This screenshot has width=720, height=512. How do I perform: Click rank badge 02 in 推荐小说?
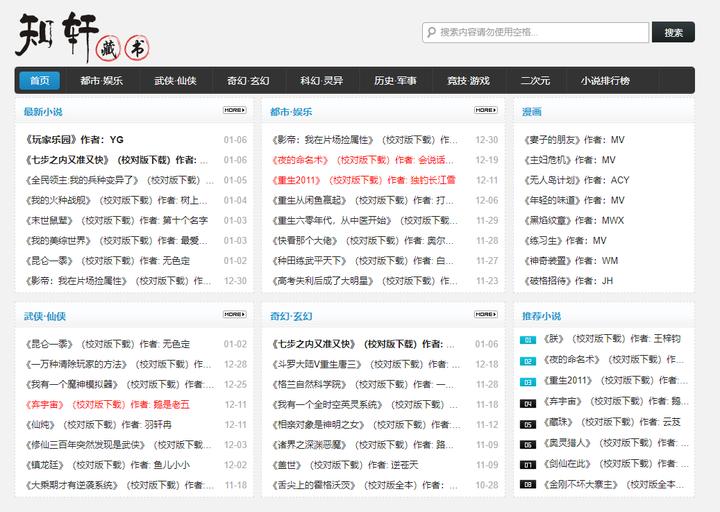(x=528, y=361)
